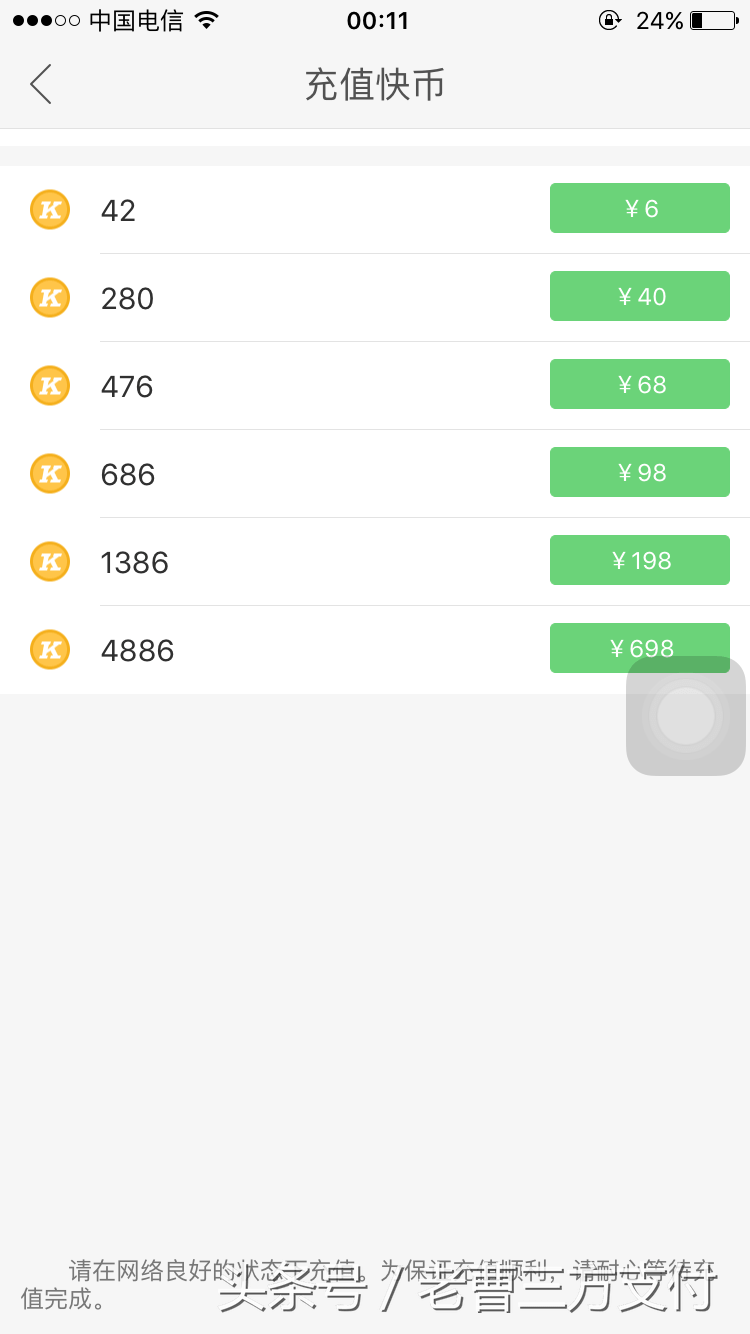
Task: Tap the clock showing 00:11
Action: (377, 20)
